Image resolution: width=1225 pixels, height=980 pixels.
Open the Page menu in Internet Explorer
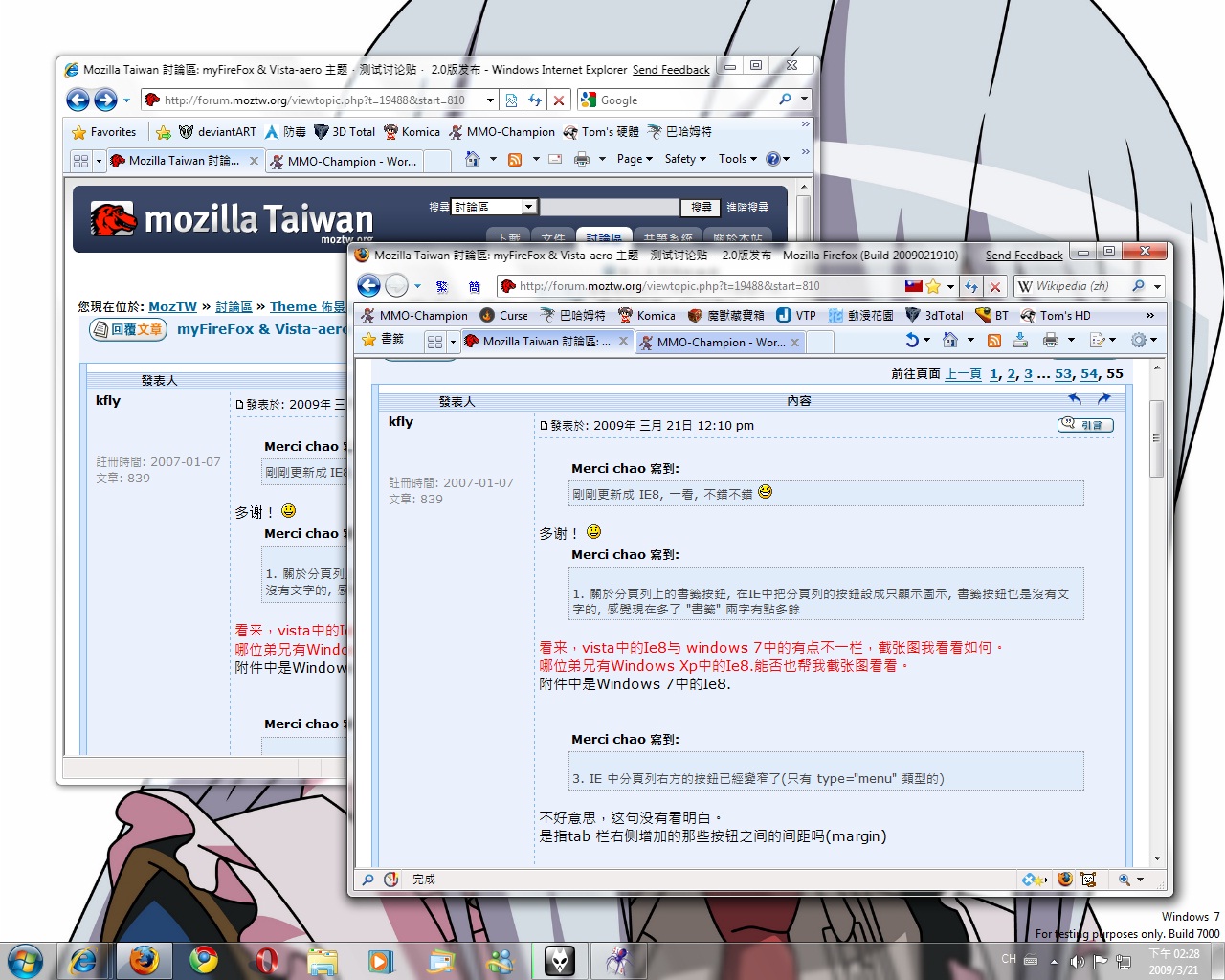click(x=635, y=159)
